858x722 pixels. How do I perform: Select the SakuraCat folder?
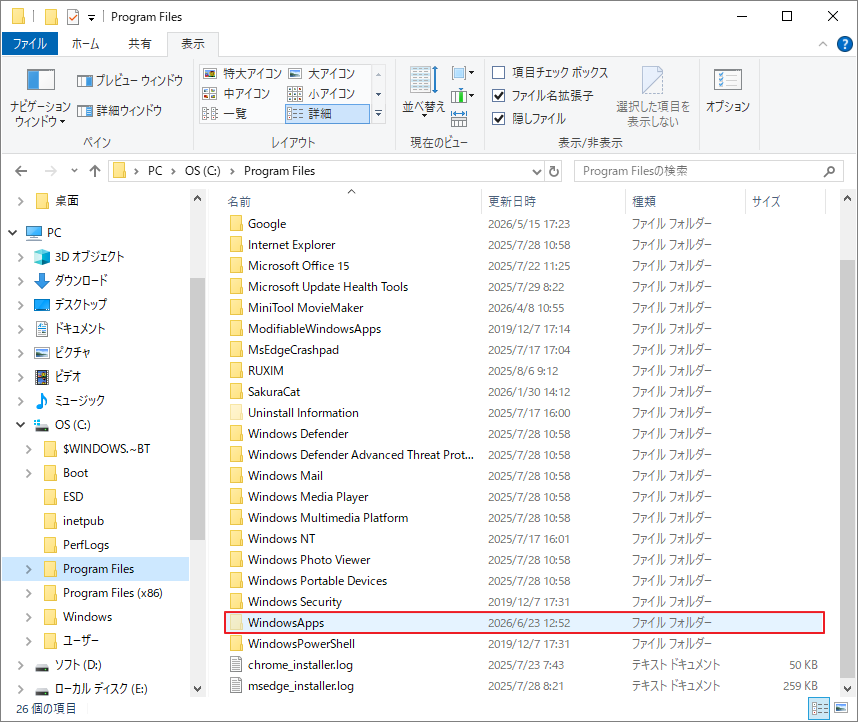point(274,392)
